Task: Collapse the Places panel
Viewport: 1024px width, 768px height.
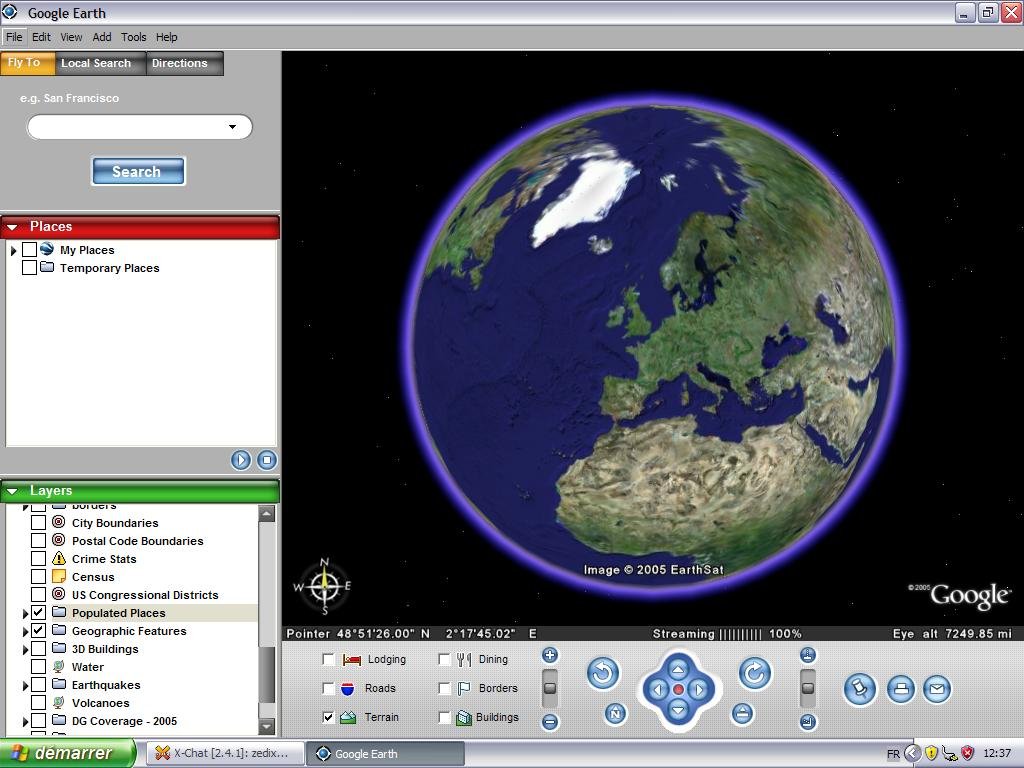Action: click(x=12, y=227)
